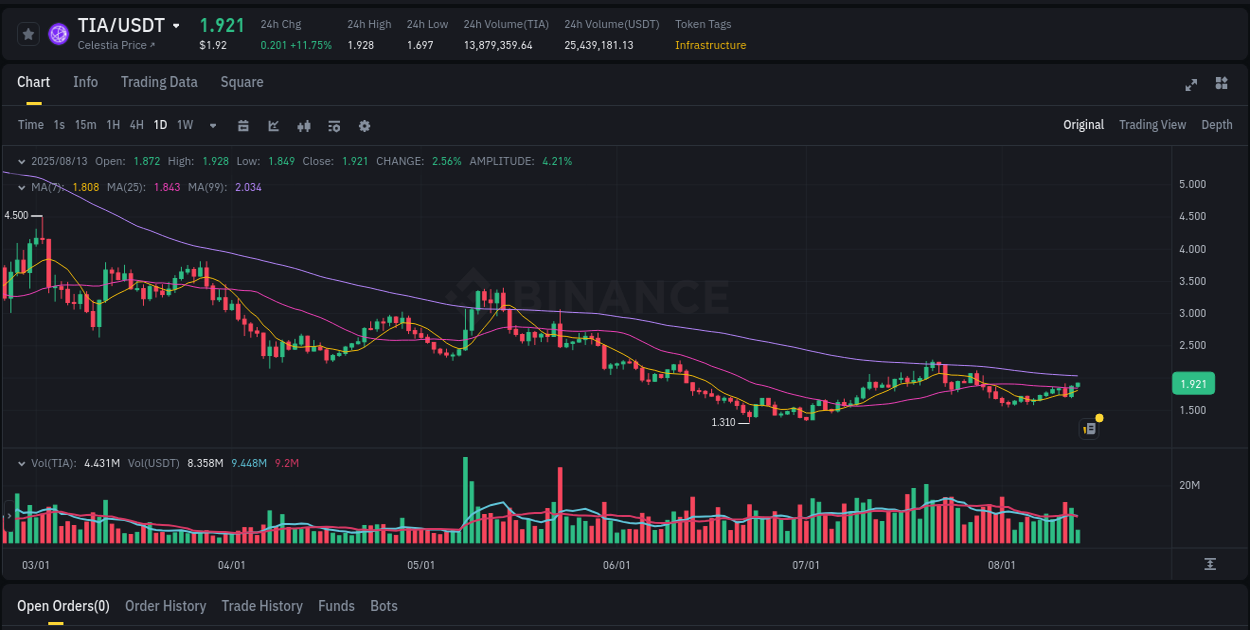Click the Celestia coin logo
Viewport: 1250px width, 630px height.
(x=58, y=33)
